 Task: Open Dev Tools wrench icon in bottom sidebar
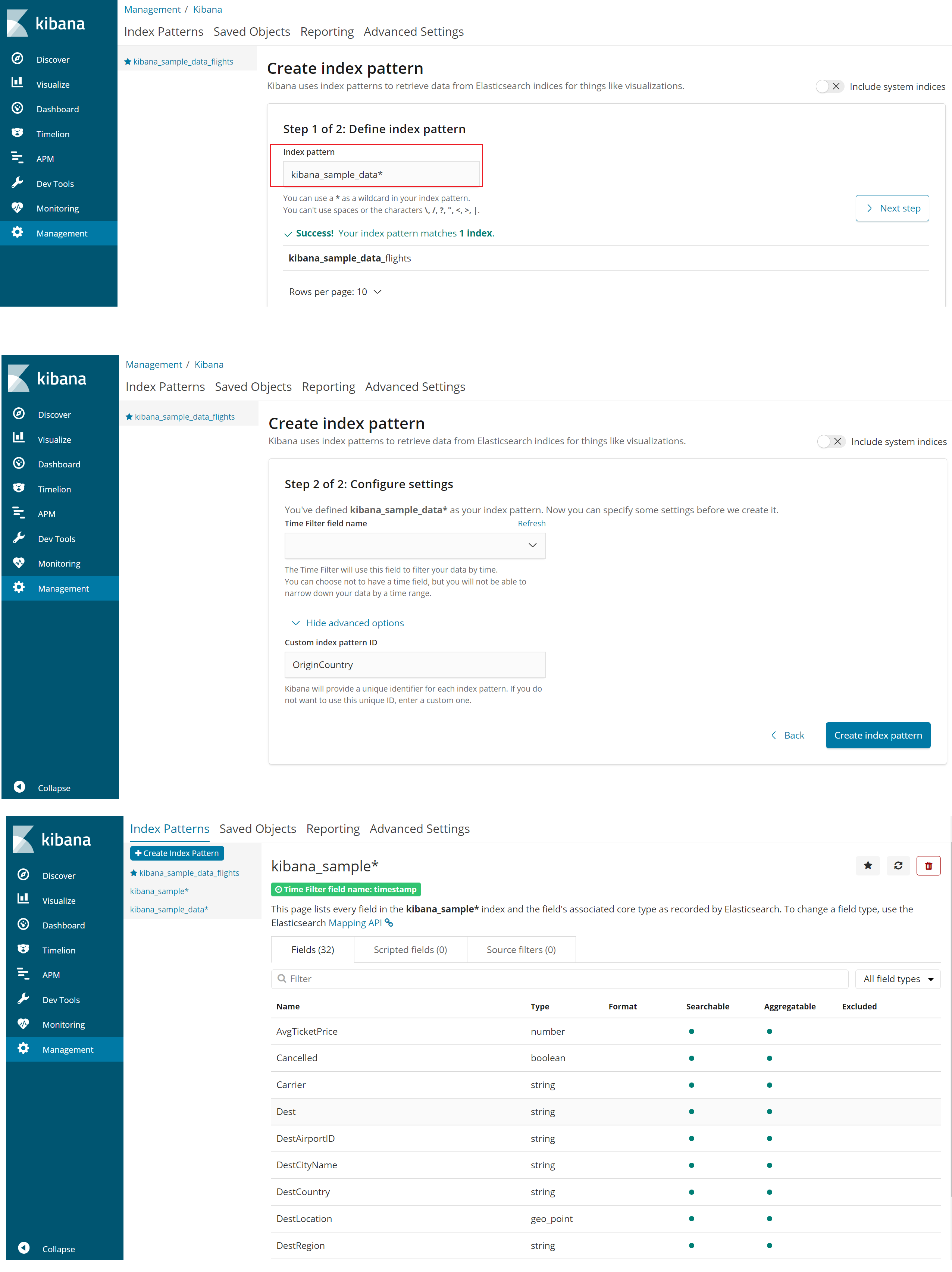pyautogui.click(x=24, y=999)
